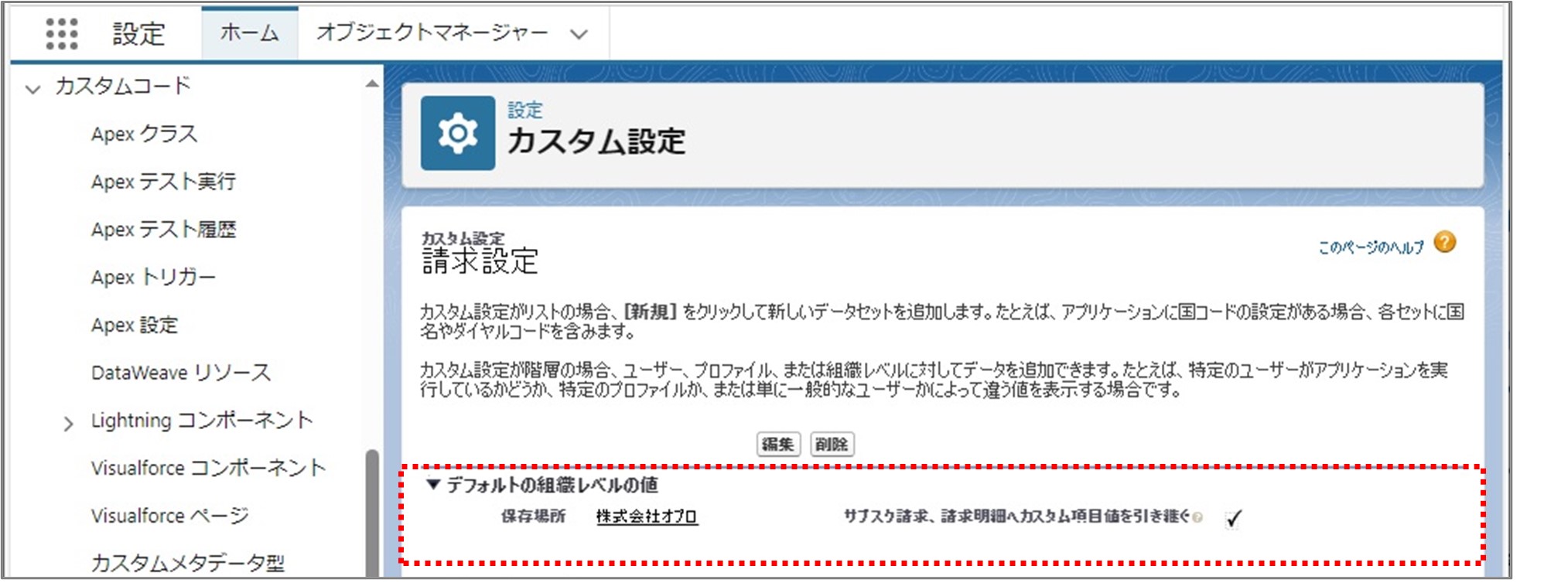Screen dimensions: 1568x583
Task: Switch to the ホーム tab
Action: 249,33
